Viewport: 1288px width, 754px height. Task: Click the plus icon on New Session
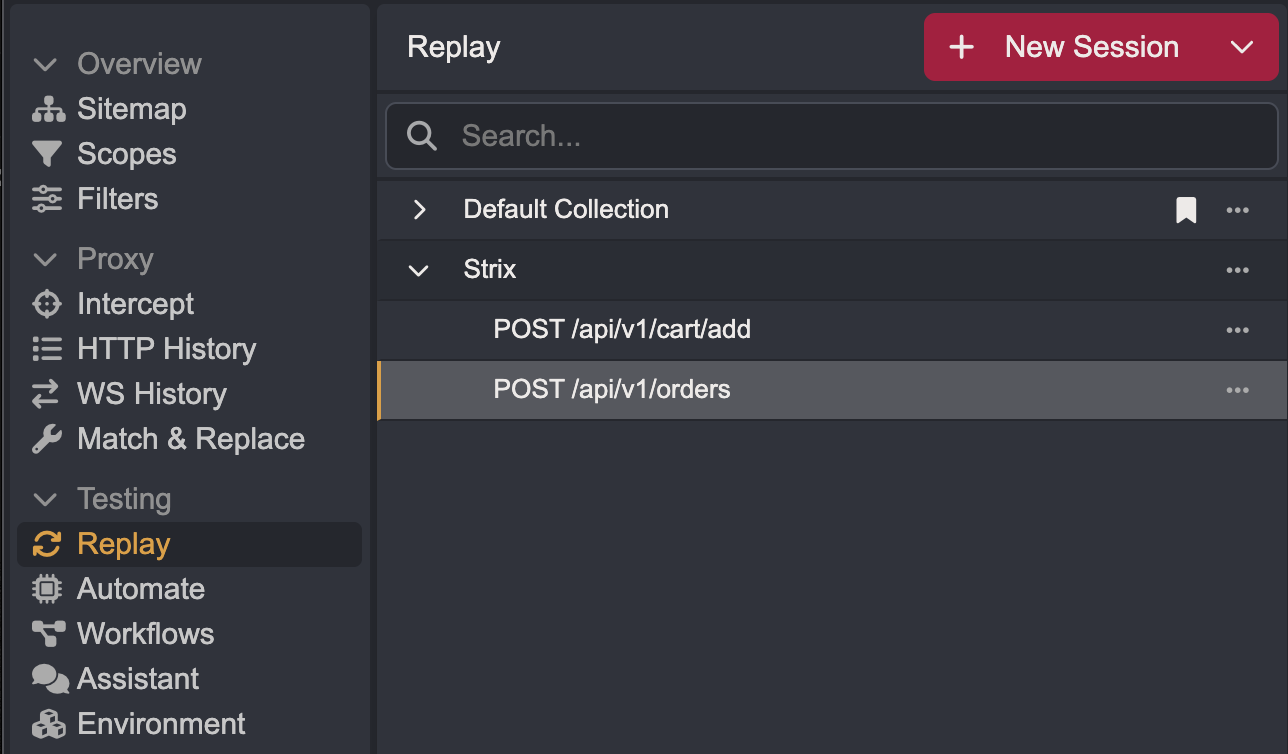pos(961,47)
